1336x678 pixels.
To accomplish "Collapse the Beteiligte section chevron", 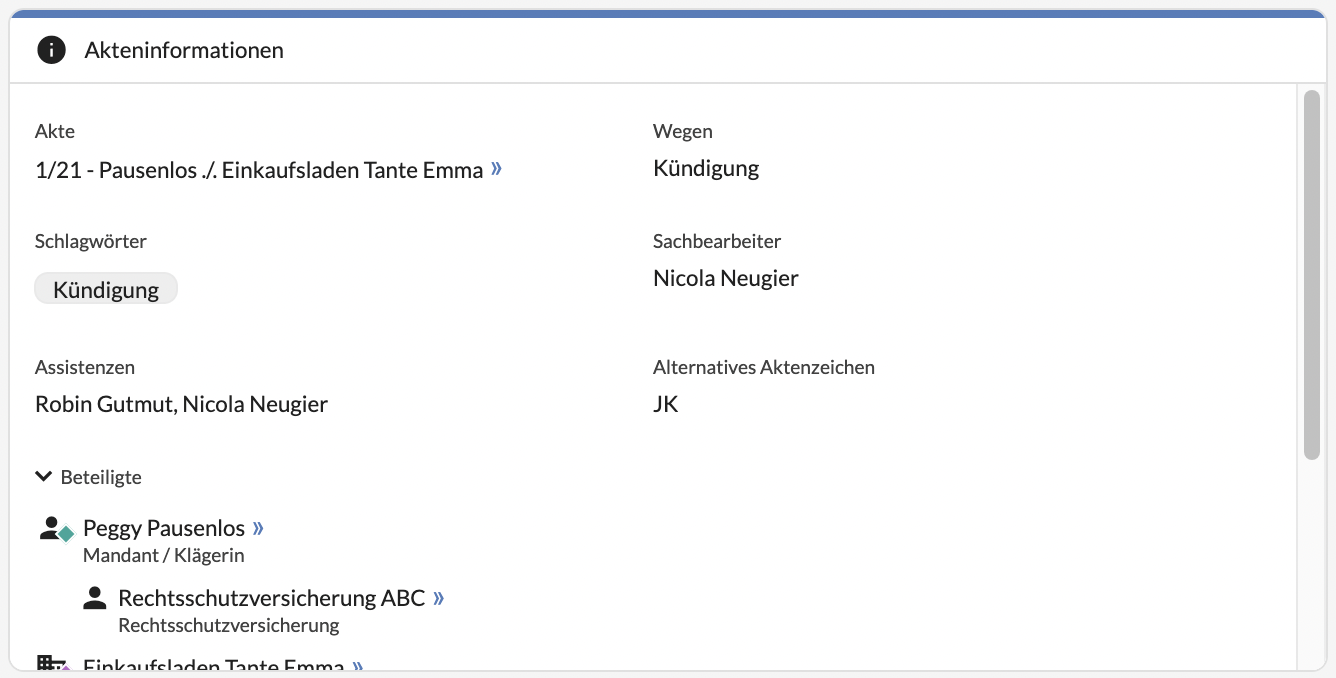I will (43, 477).
